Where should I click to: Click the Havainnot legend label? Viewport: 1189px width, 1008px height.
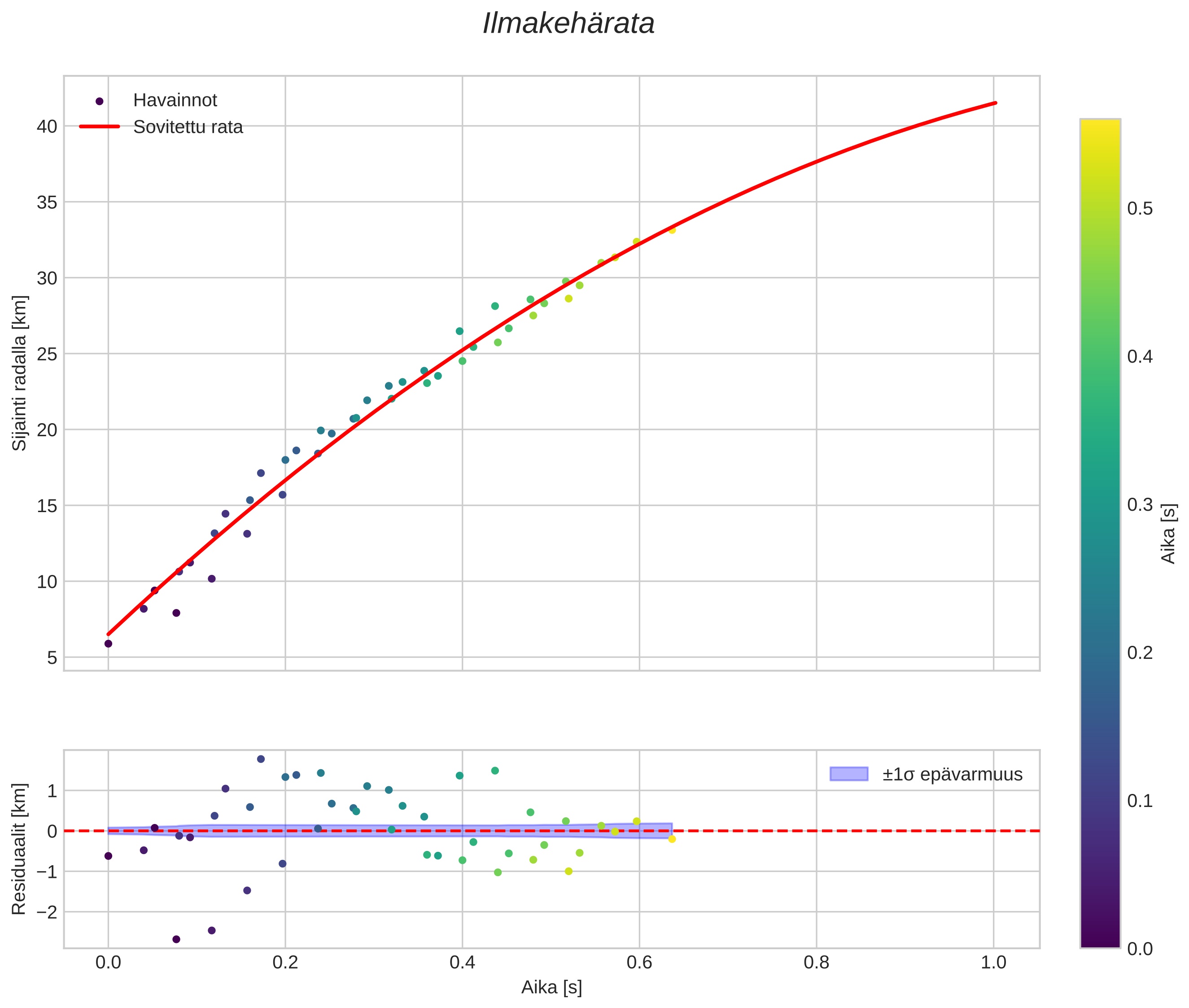175,101
